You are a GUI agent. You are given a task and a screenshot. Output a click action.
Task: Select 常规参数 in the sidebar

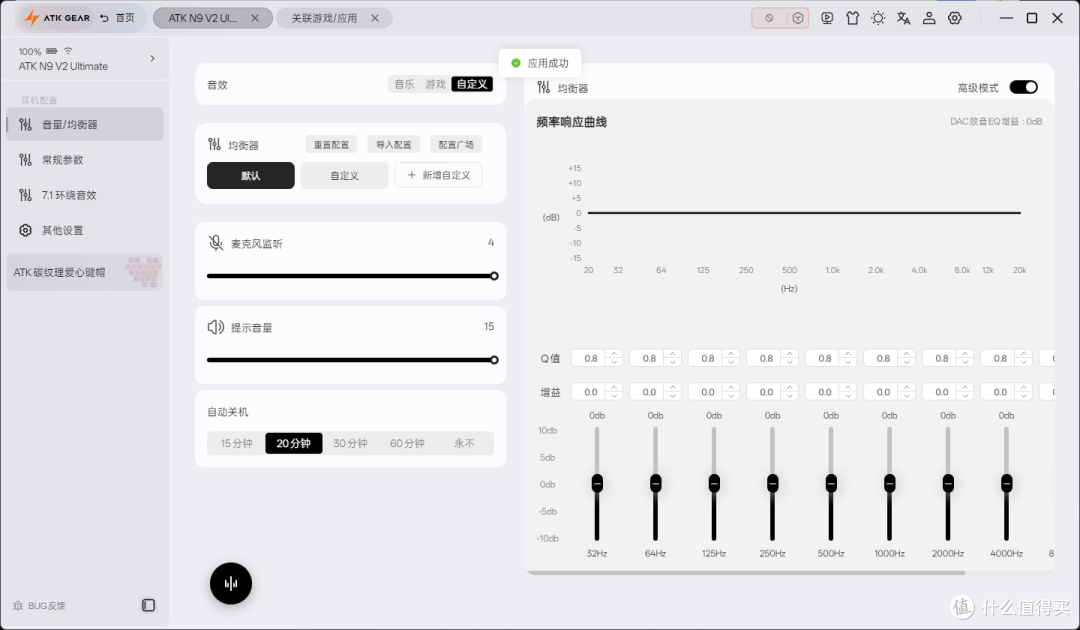click(x=85, y=160)
